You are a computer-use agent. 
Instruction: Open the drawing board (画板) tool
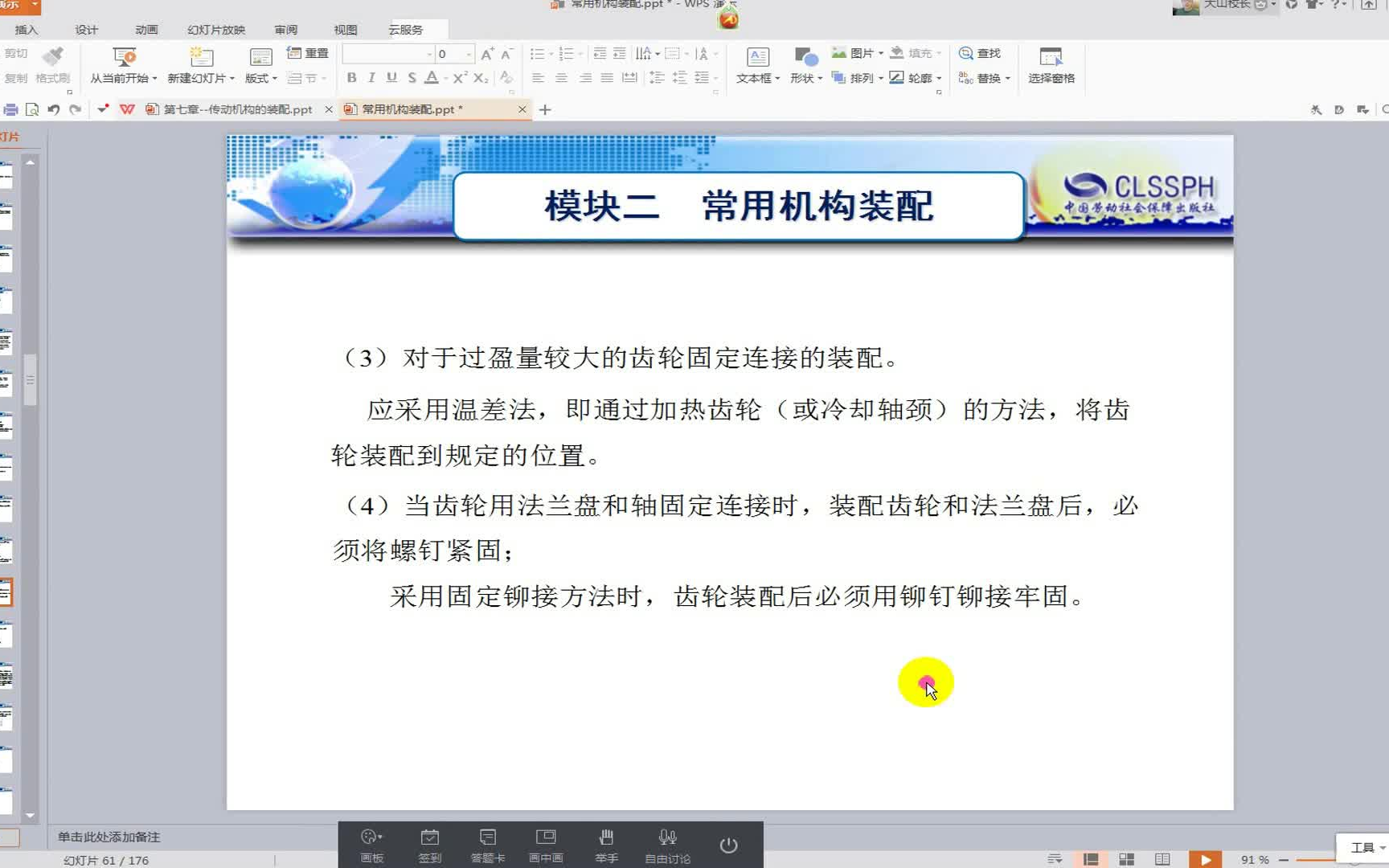[x=371, y=845]
